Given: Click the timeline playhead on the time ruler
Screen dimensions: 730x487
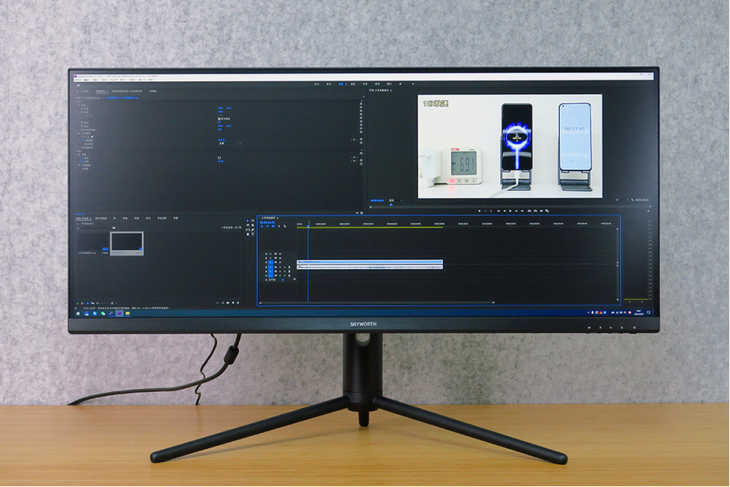Looking at the screenshot, I should click(x=308, y=224).
